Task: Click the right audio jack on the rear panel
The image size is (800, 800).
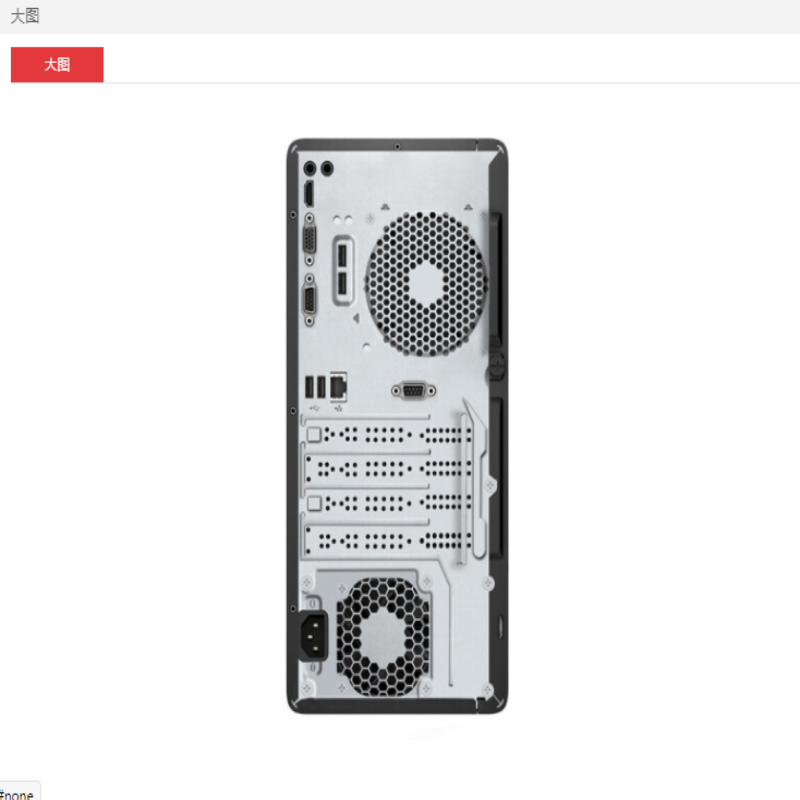Action: 327,168
